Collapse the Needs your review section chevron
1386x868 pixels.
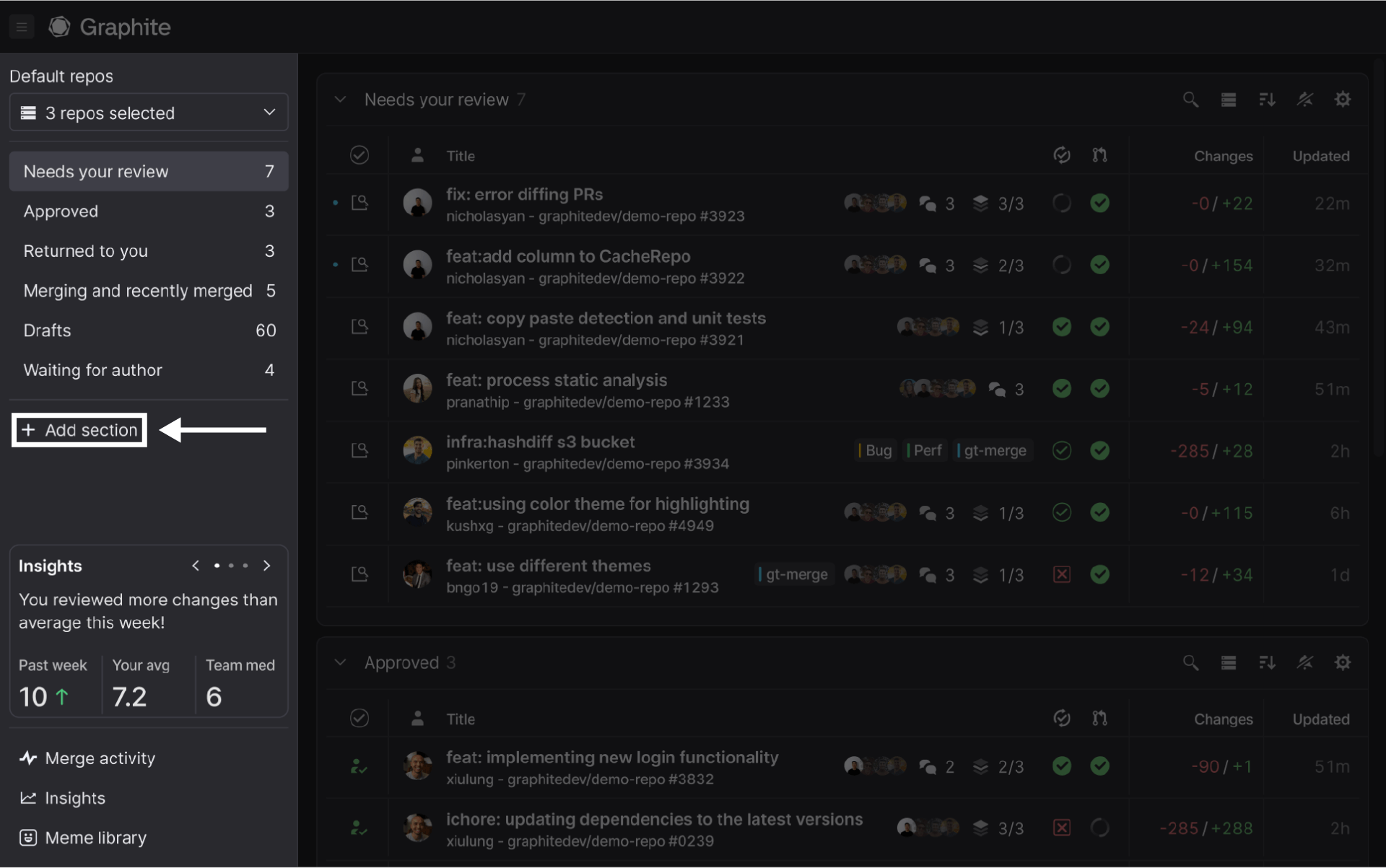(340, 99)
